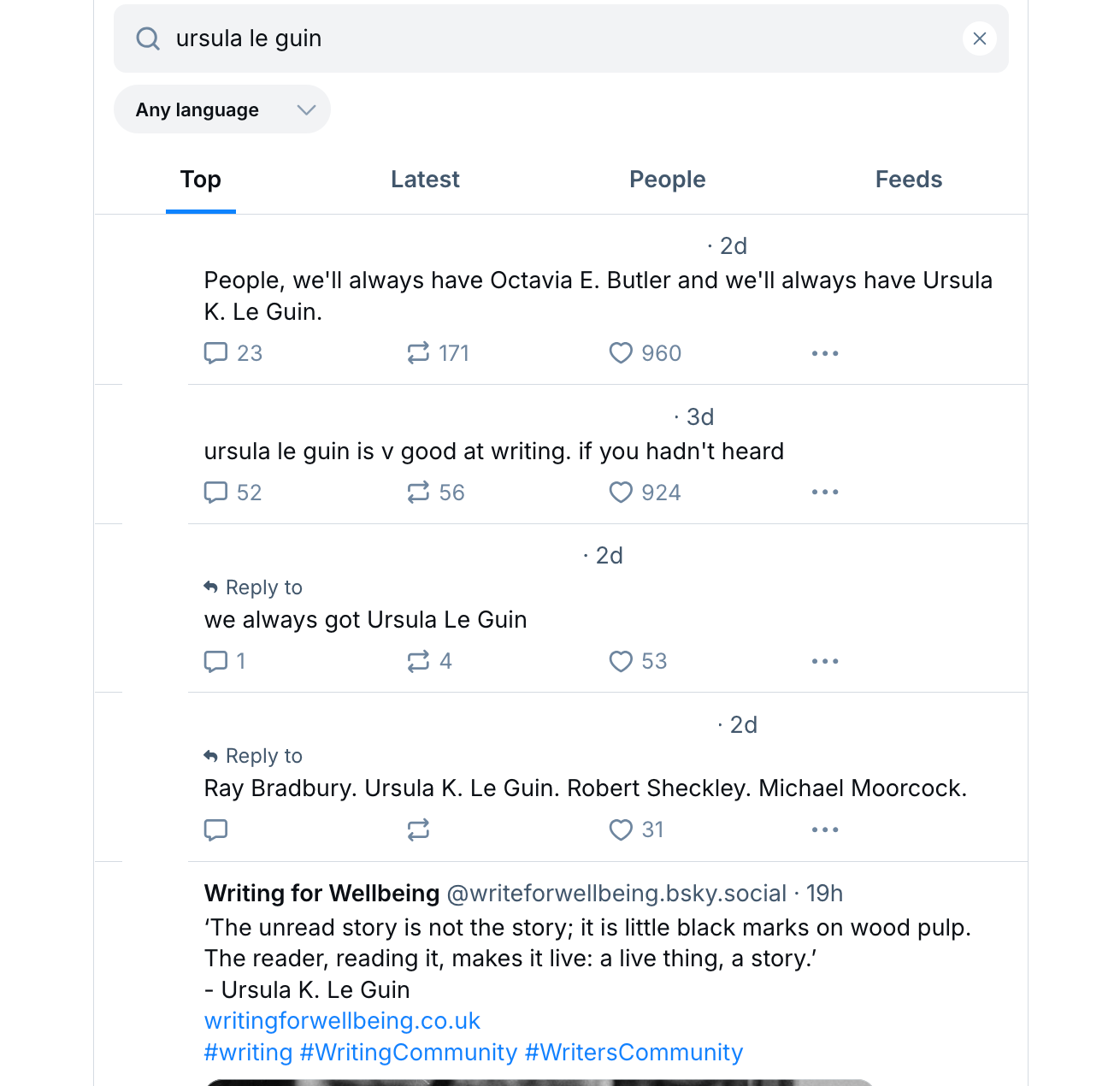Reply to the Octavia E. Butler post
This screenshot has height=1086, width=1120.
(x=233, y=353)
